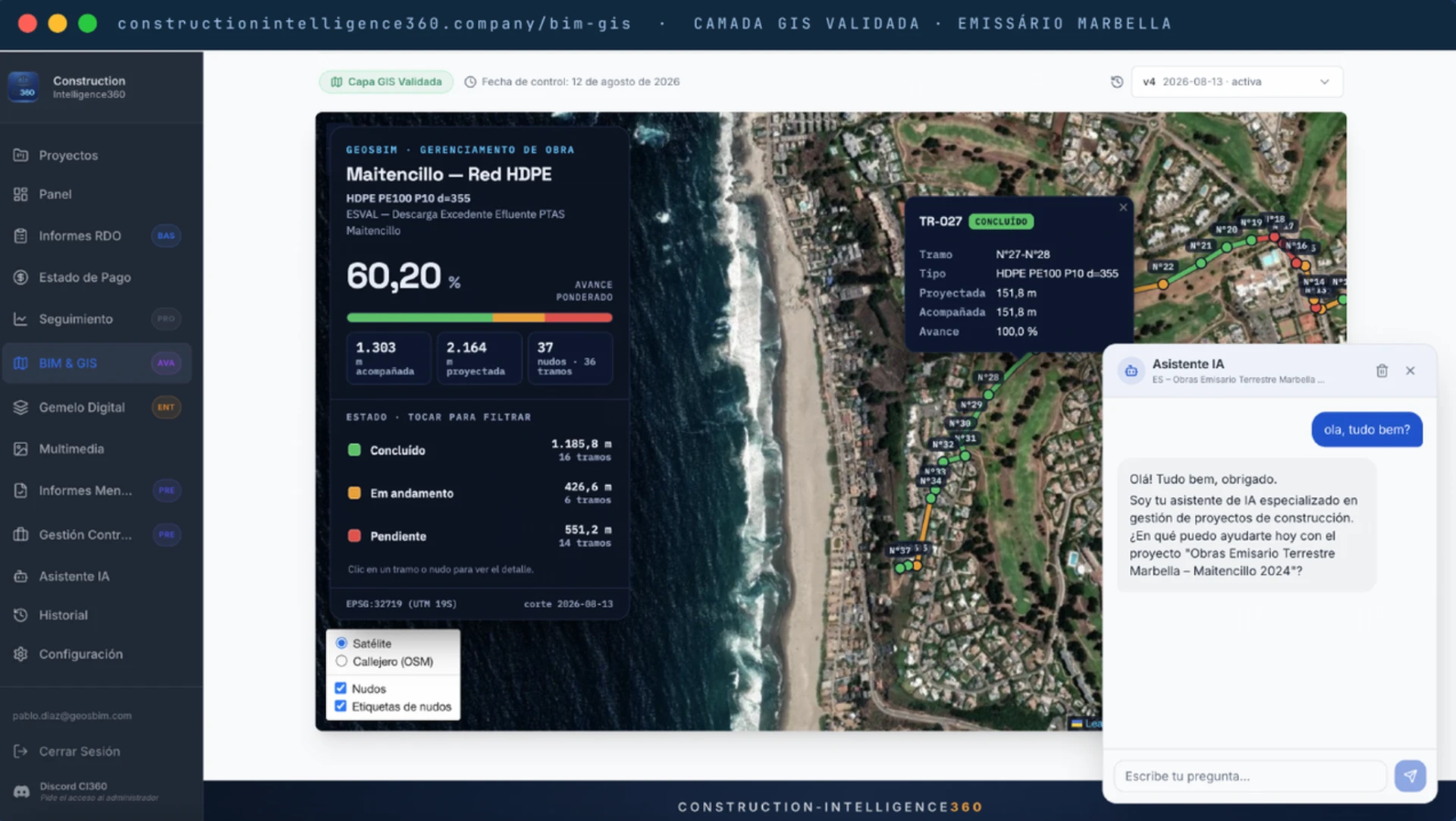This screenshot has height=821, width=1456.
Task: Uncheck the Nudos layer checkbox
Action: coord(340,688)
